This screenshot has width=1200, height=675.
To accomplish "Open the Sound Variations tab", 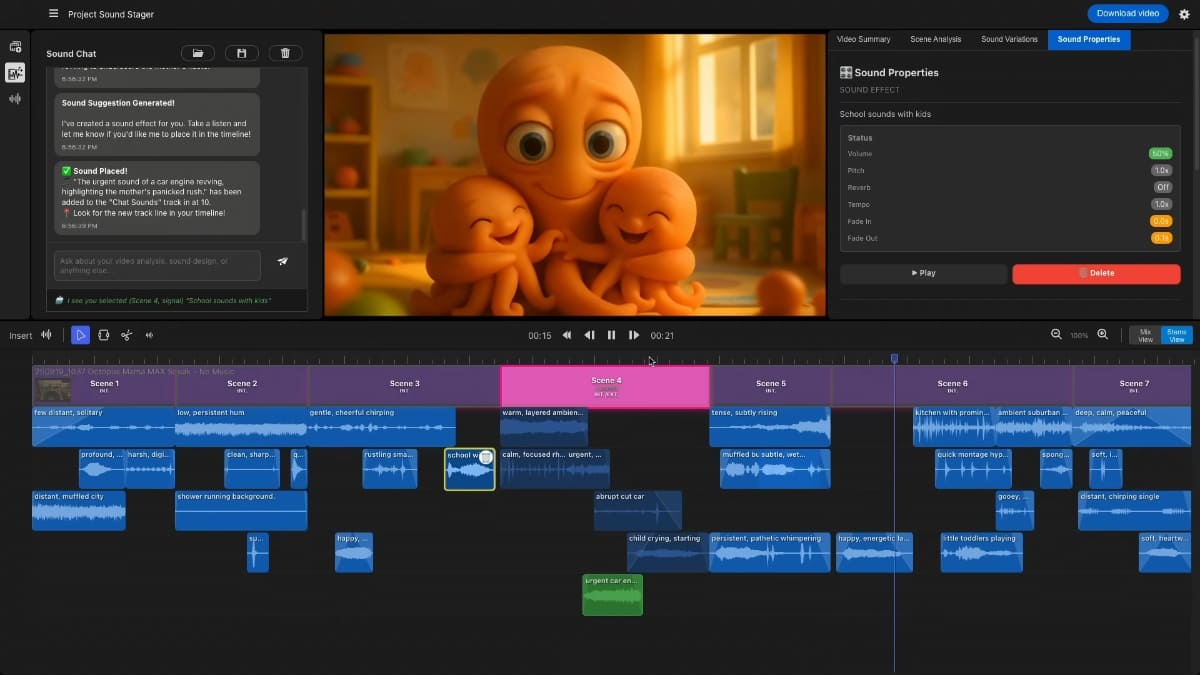I will [1009, 39].
